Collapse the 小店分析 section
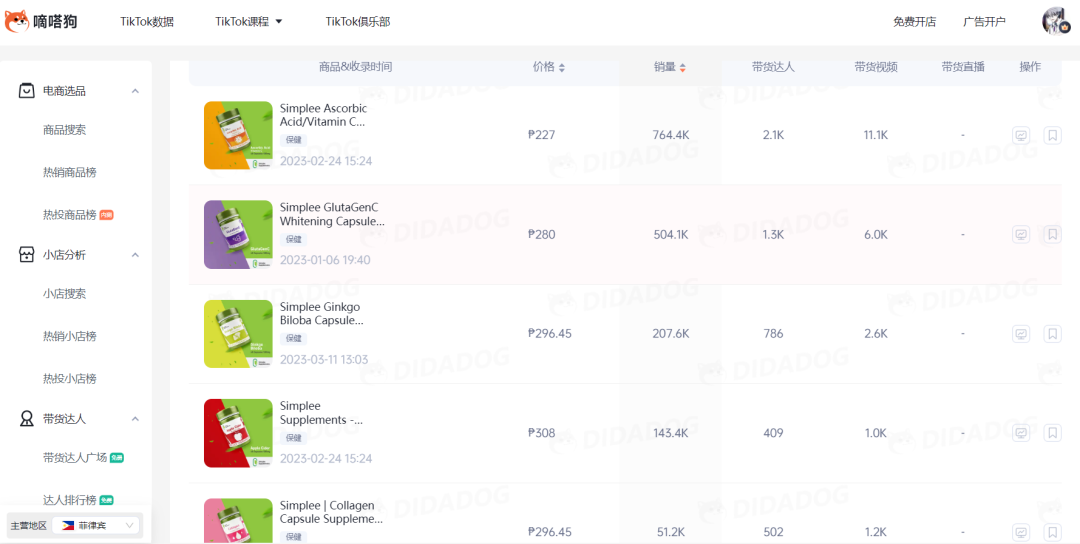Screen dimensions: 1080x544 pos(135,255)
